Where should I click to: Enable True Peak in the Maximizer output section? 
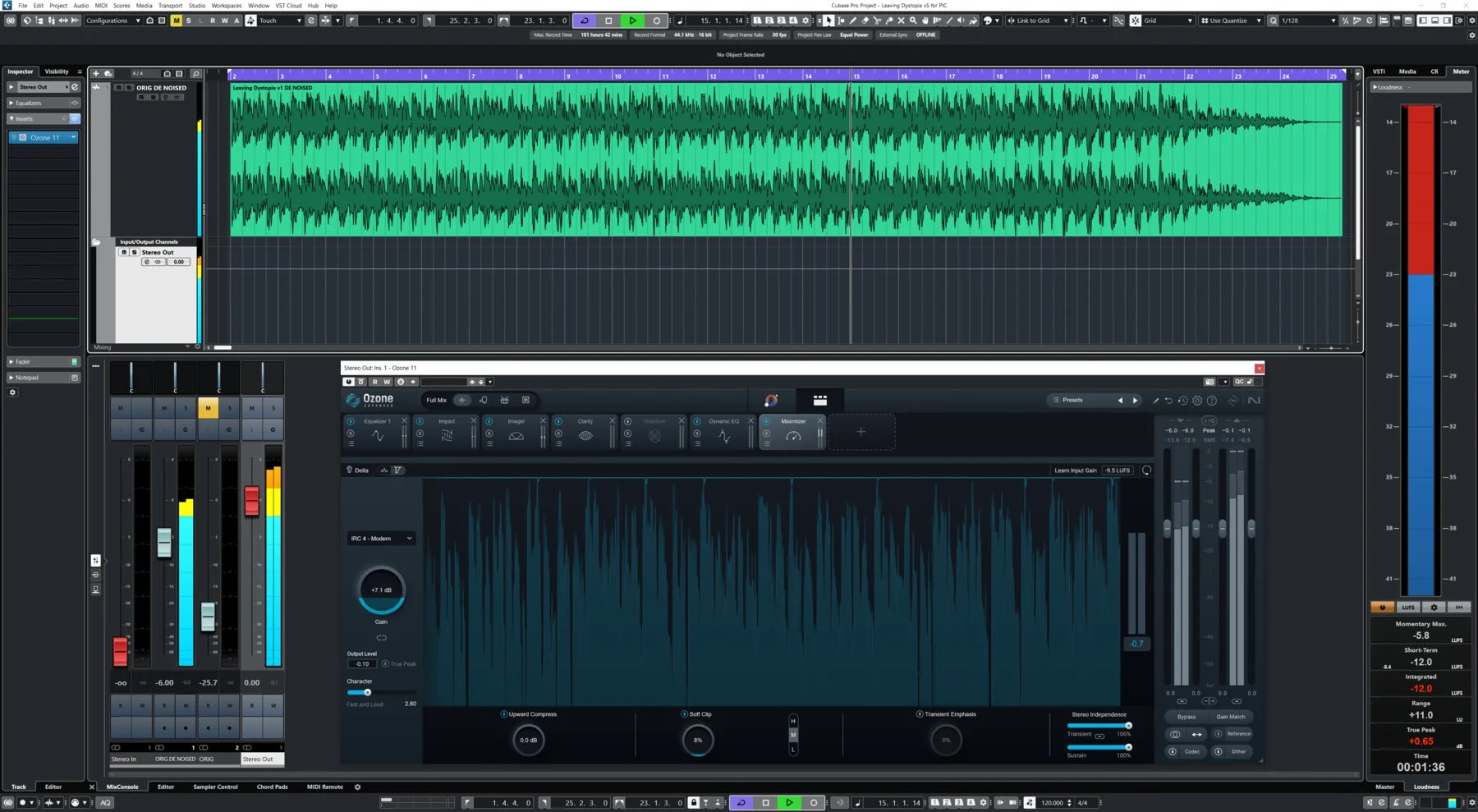[385, 663]
